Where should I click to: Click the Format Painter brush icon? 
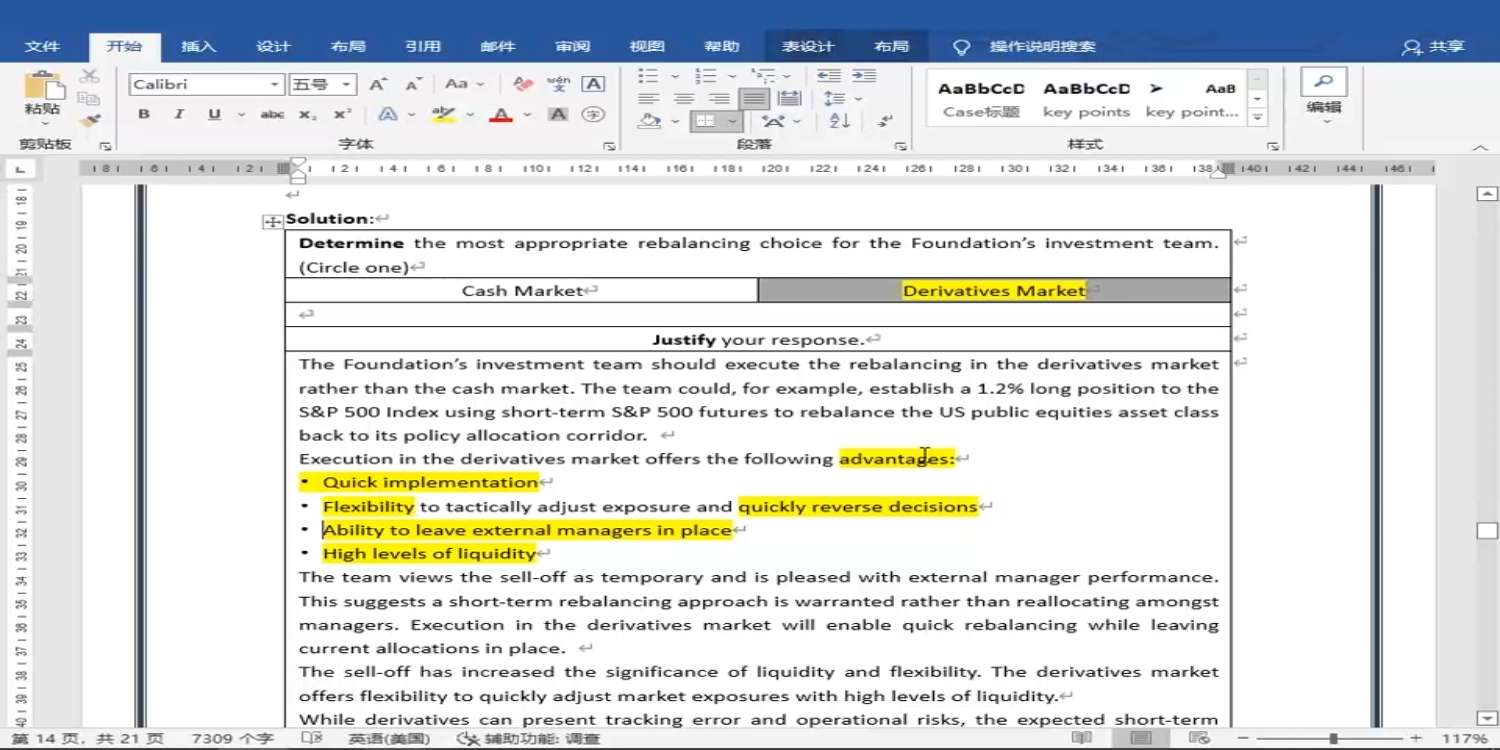(89, 121)
